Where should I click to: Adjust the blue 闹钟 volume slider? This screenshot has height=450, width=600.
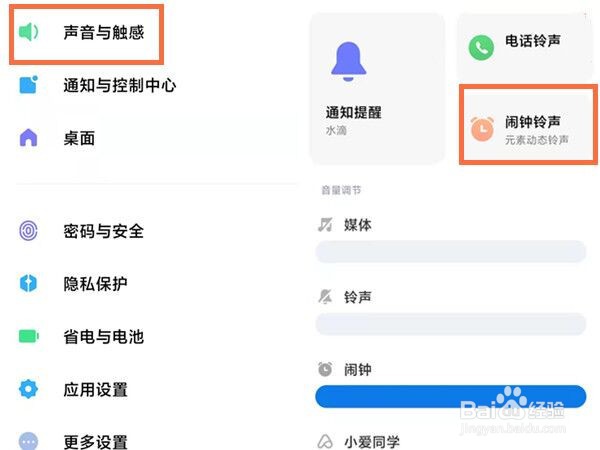point(451,396)
